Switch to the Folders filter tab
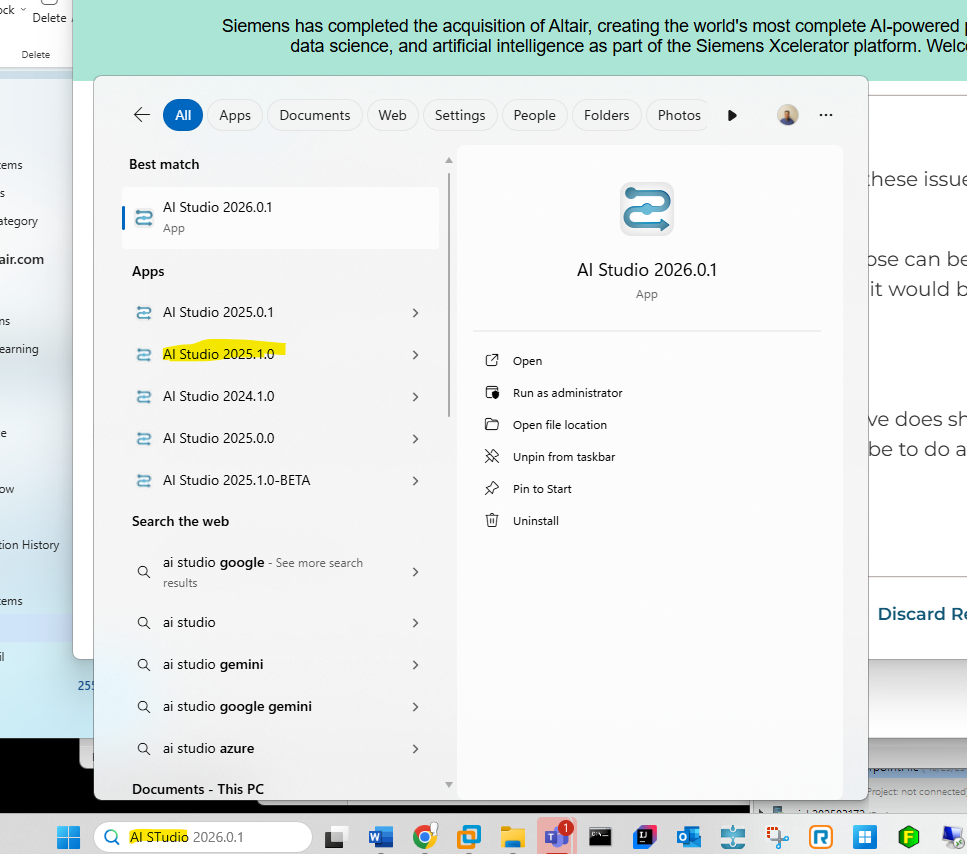Image resolution: width=967 pixels, height=854 pixels. point(607,115)
